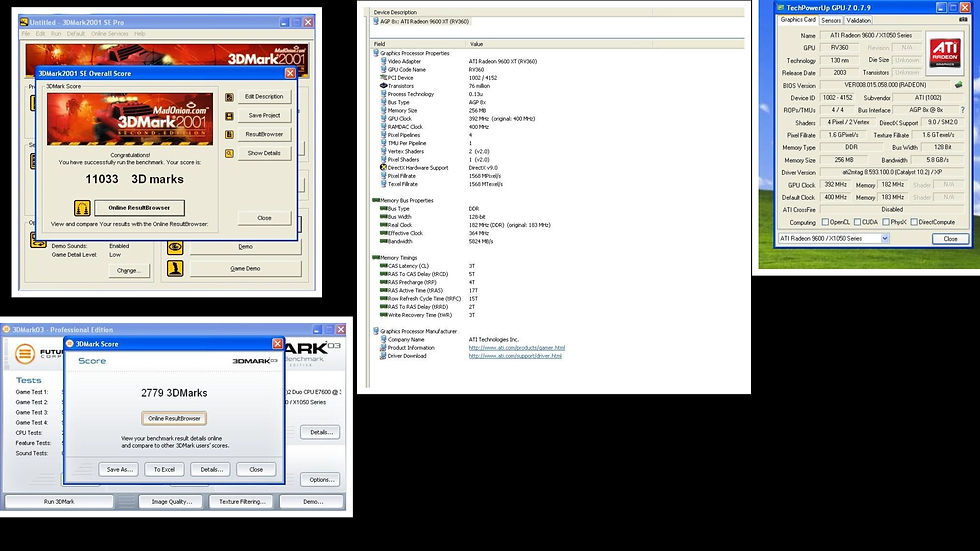Open the File menu in 3DMark2001
This screenshot has width=980, height=551.
(26, 34)
